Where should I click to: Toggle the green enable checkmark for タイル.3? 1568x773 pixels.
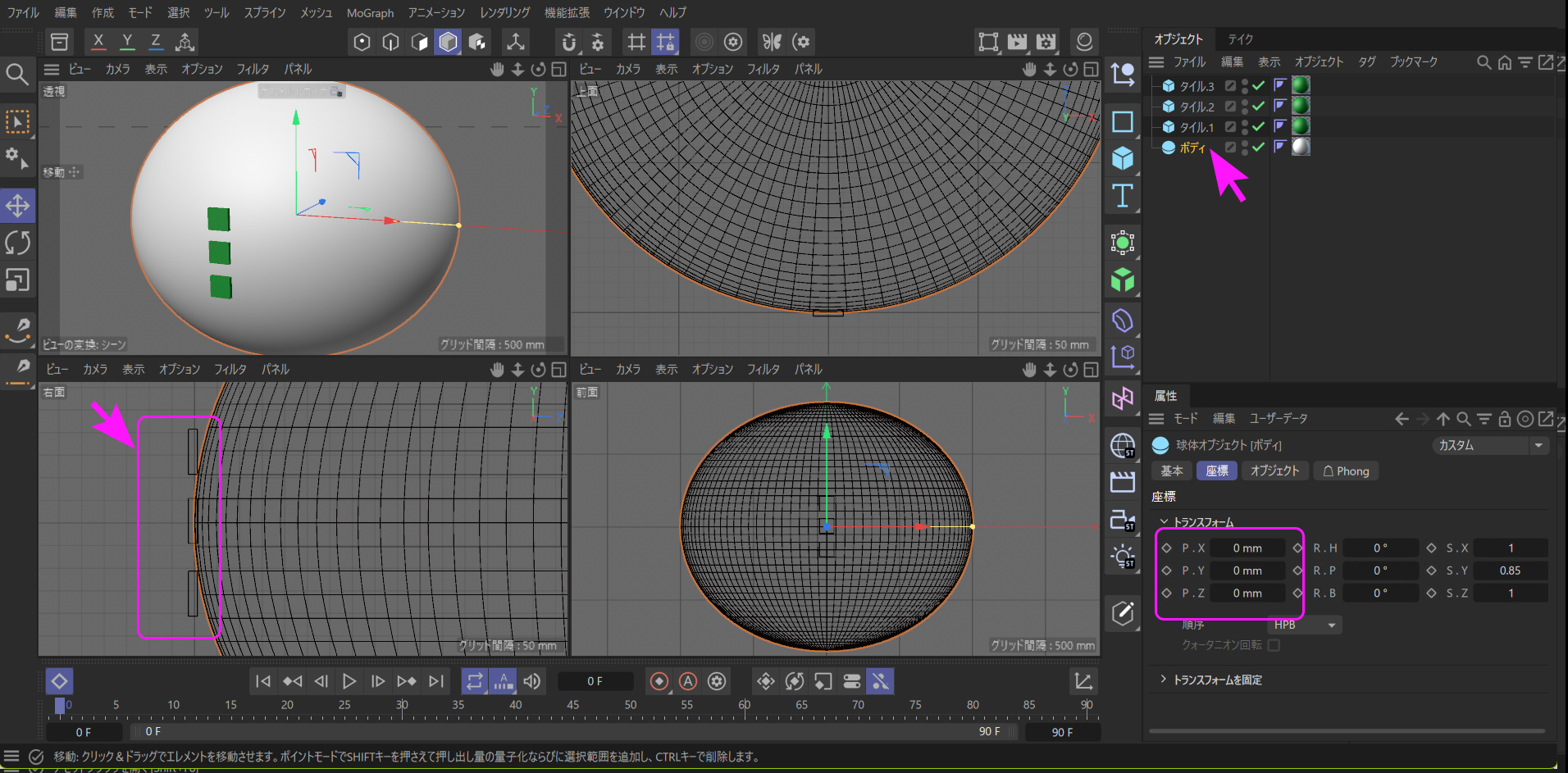[1259, 85]
